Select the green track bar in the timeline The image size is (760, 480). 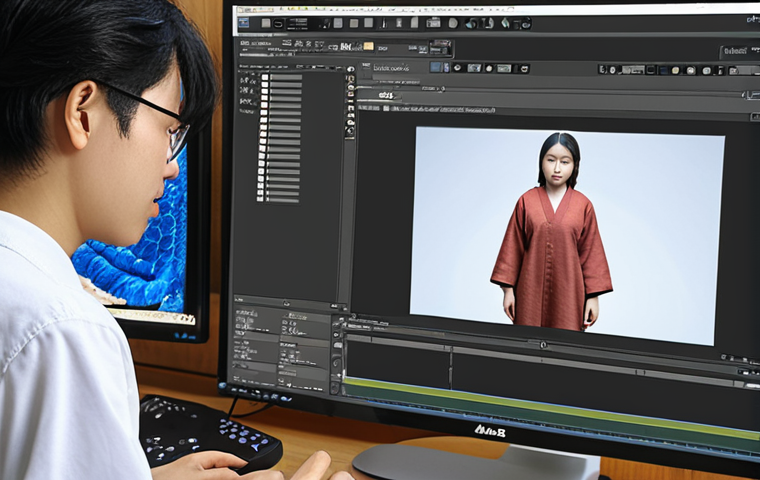[x=551, y=407]
